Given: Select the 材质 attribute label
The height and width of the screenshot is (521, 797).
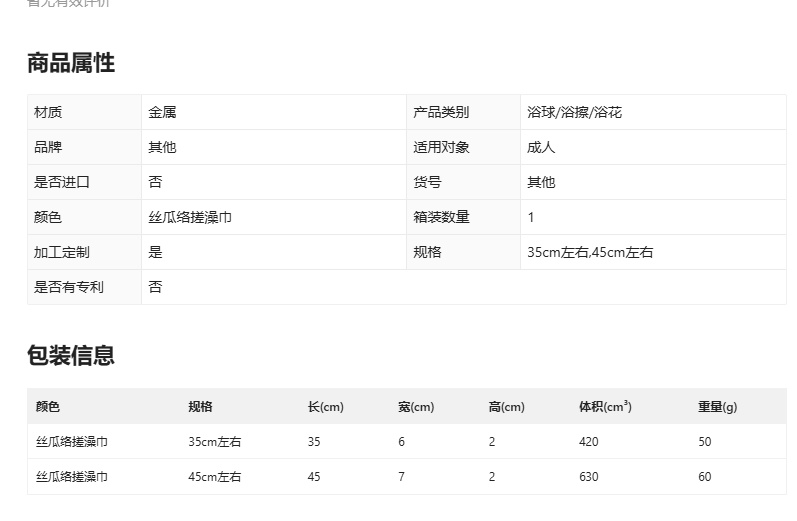Looking at the screenshot, I should pos(48,112).
